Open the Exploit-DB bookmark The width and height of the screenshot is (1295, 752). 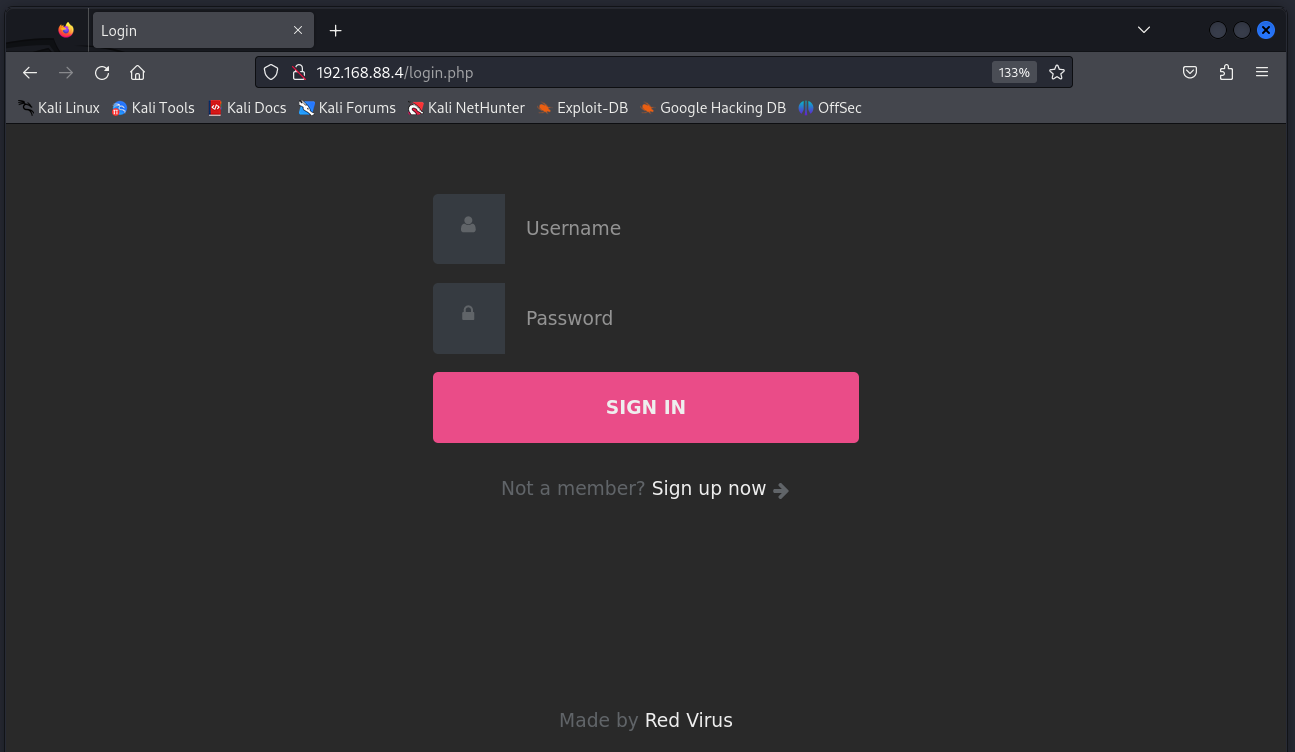click(x=582, y=108)
